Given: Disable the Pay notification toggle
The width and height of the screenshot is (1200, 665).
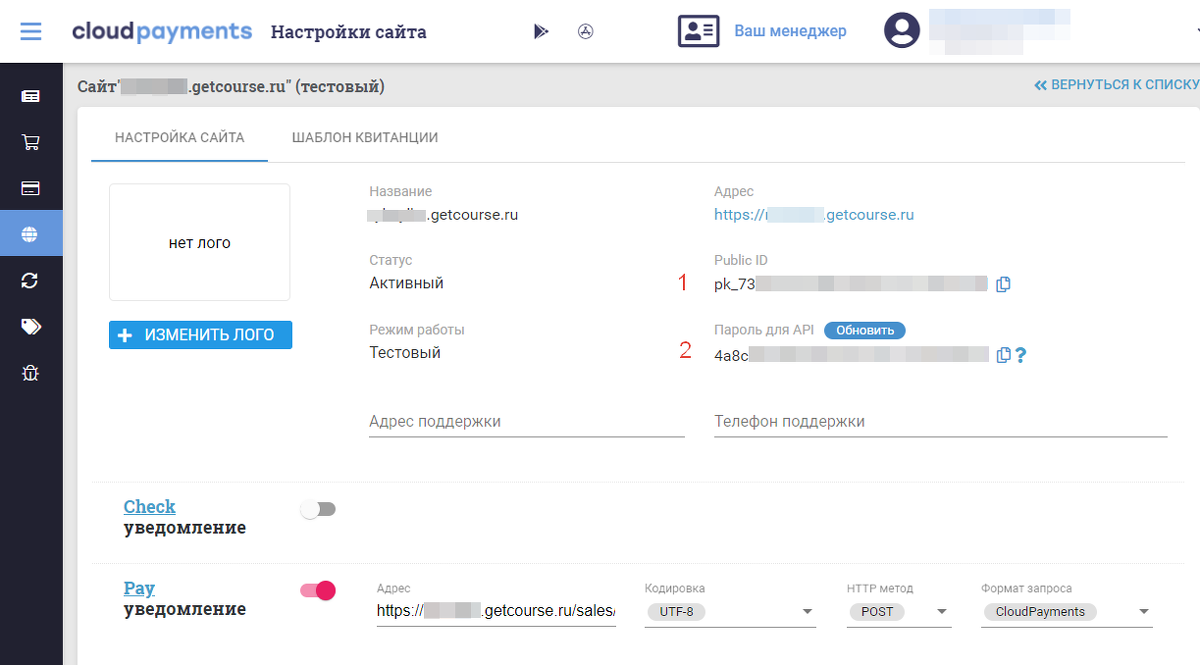Looking at the screenshot, I should [x=318, y=591].
